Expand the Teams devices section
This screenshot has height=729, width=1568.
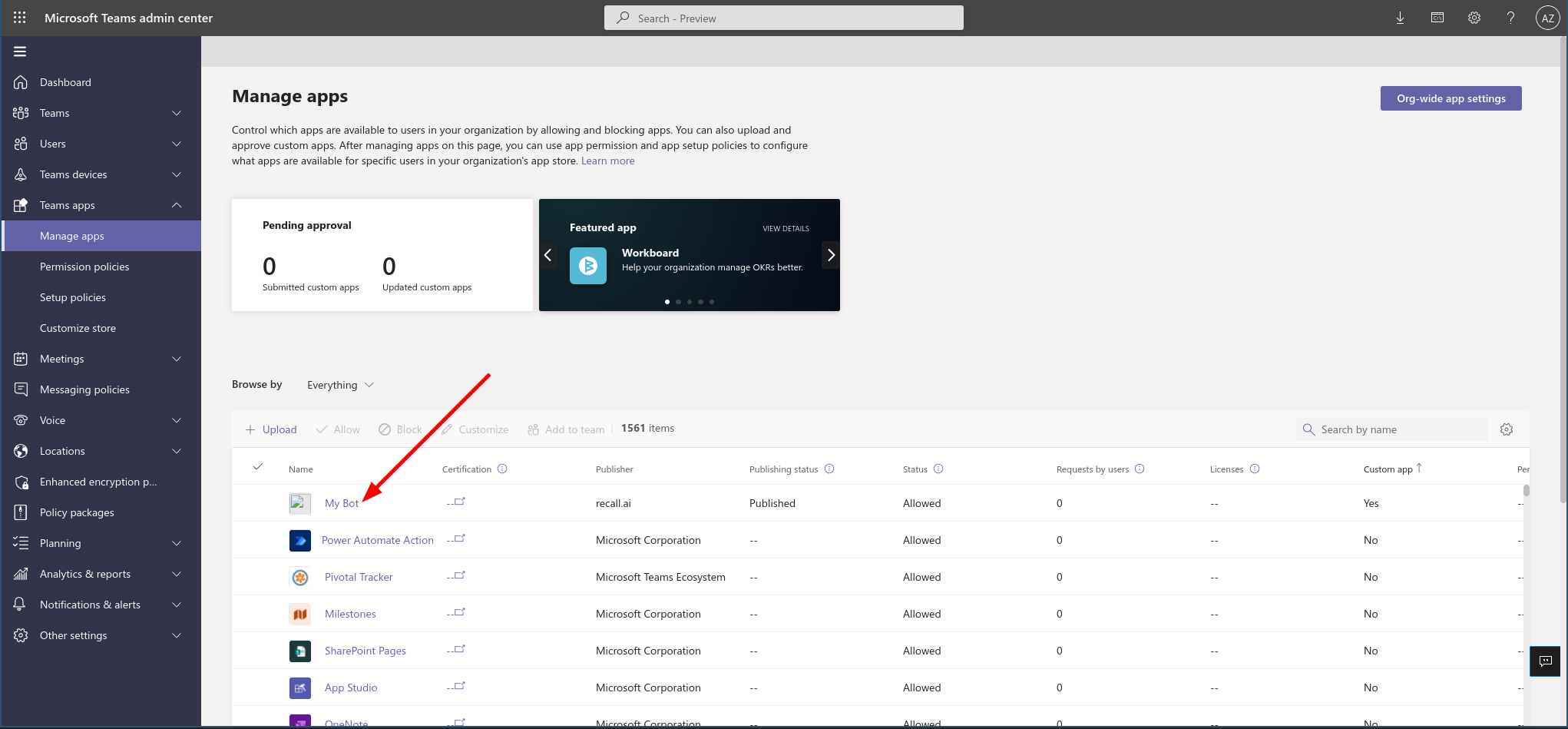177,174
